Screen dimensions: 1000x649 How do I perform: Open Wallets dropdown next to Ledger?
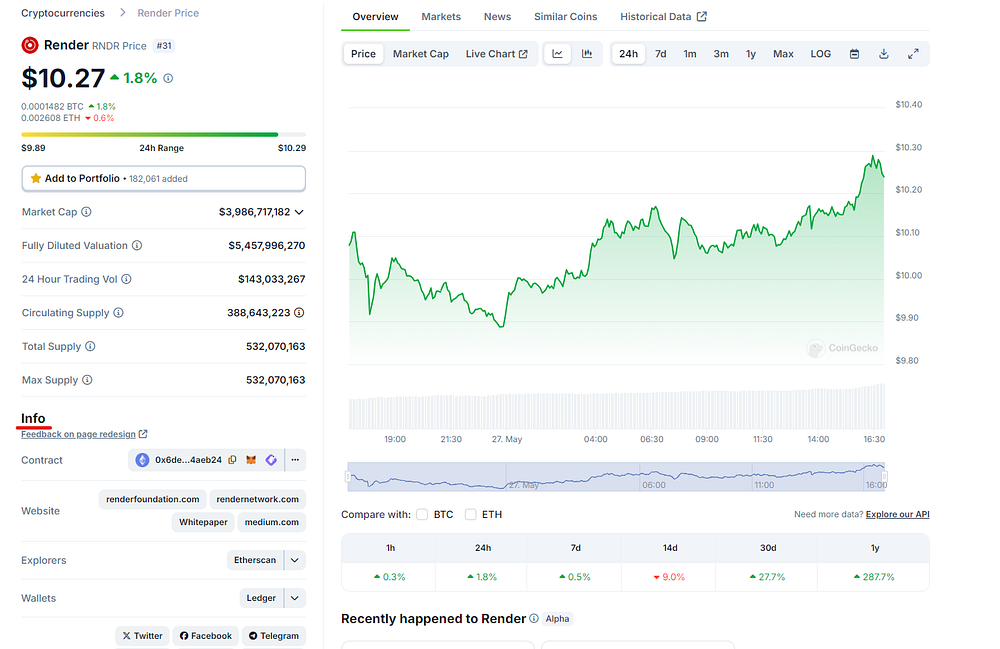[x=295, y=598]
